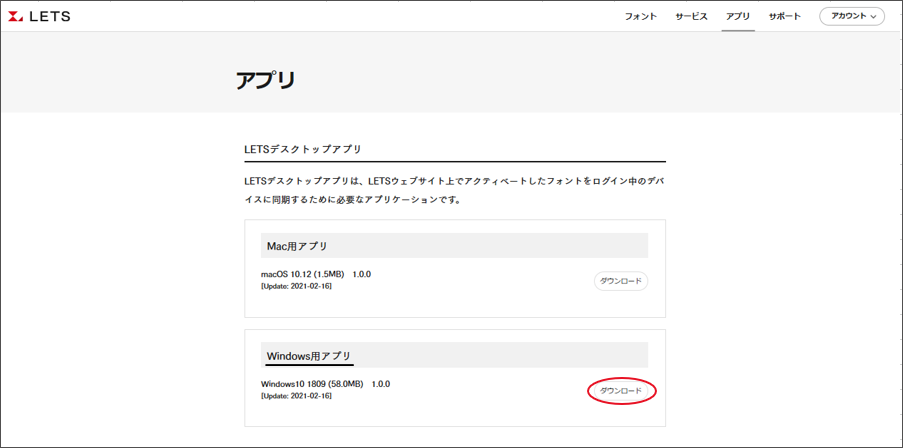Click the LETS wordmark text in header
The width and height of the screenshot is (903, 448).
click(50, 17)
